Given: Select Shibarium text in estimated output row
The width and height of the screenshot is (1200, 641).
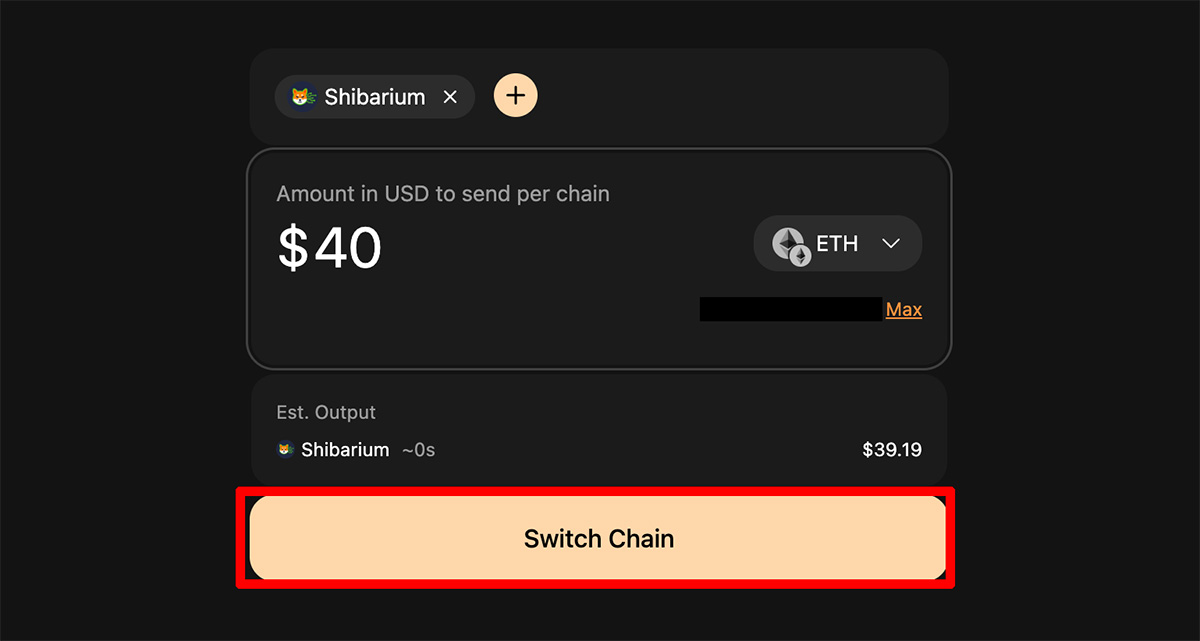Looking at the screenshot, I should click(345, 450).
